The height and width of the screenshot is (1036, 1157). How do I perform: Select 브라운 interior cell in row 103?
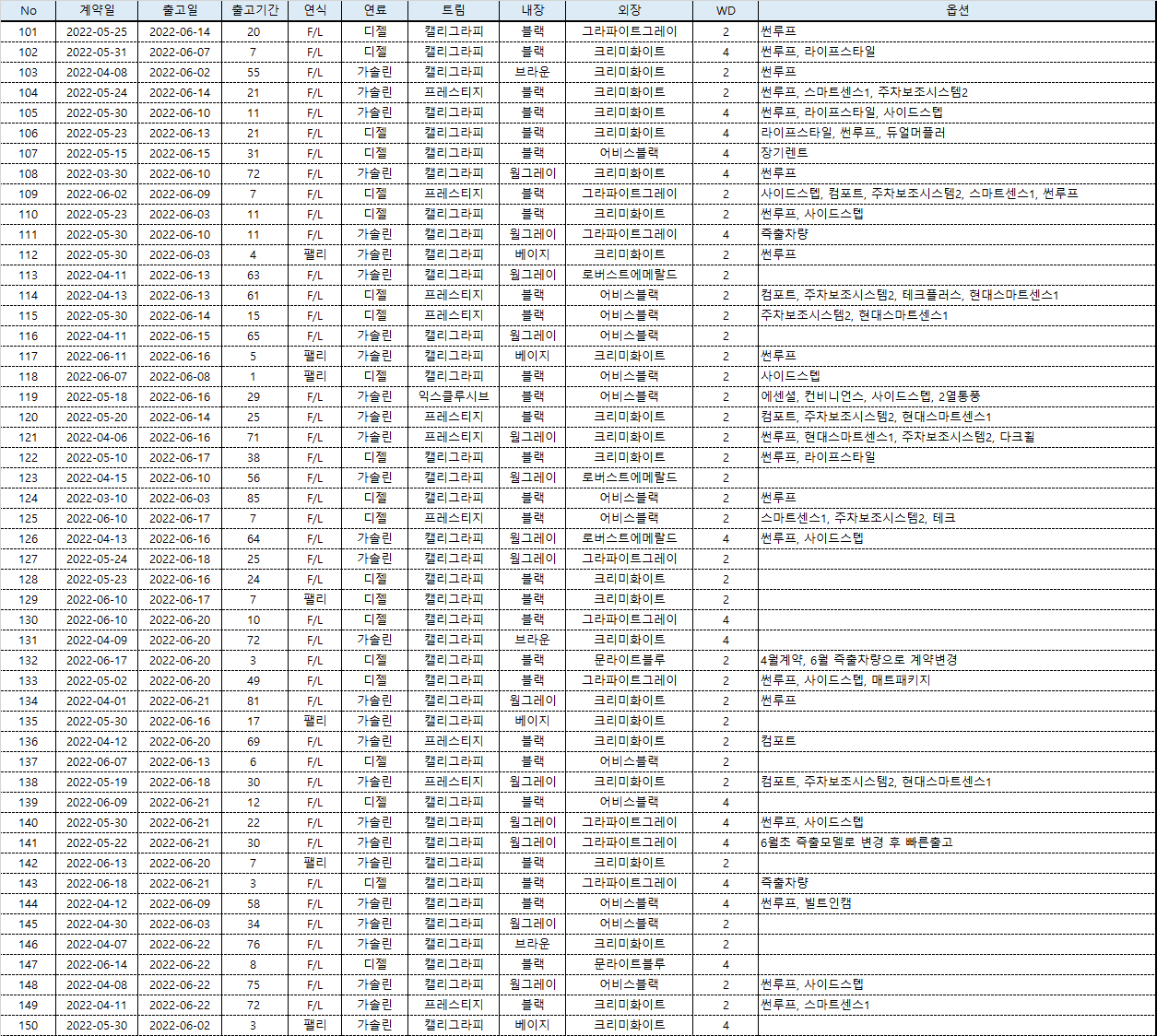pyautogui.click(x=533, y=72)
